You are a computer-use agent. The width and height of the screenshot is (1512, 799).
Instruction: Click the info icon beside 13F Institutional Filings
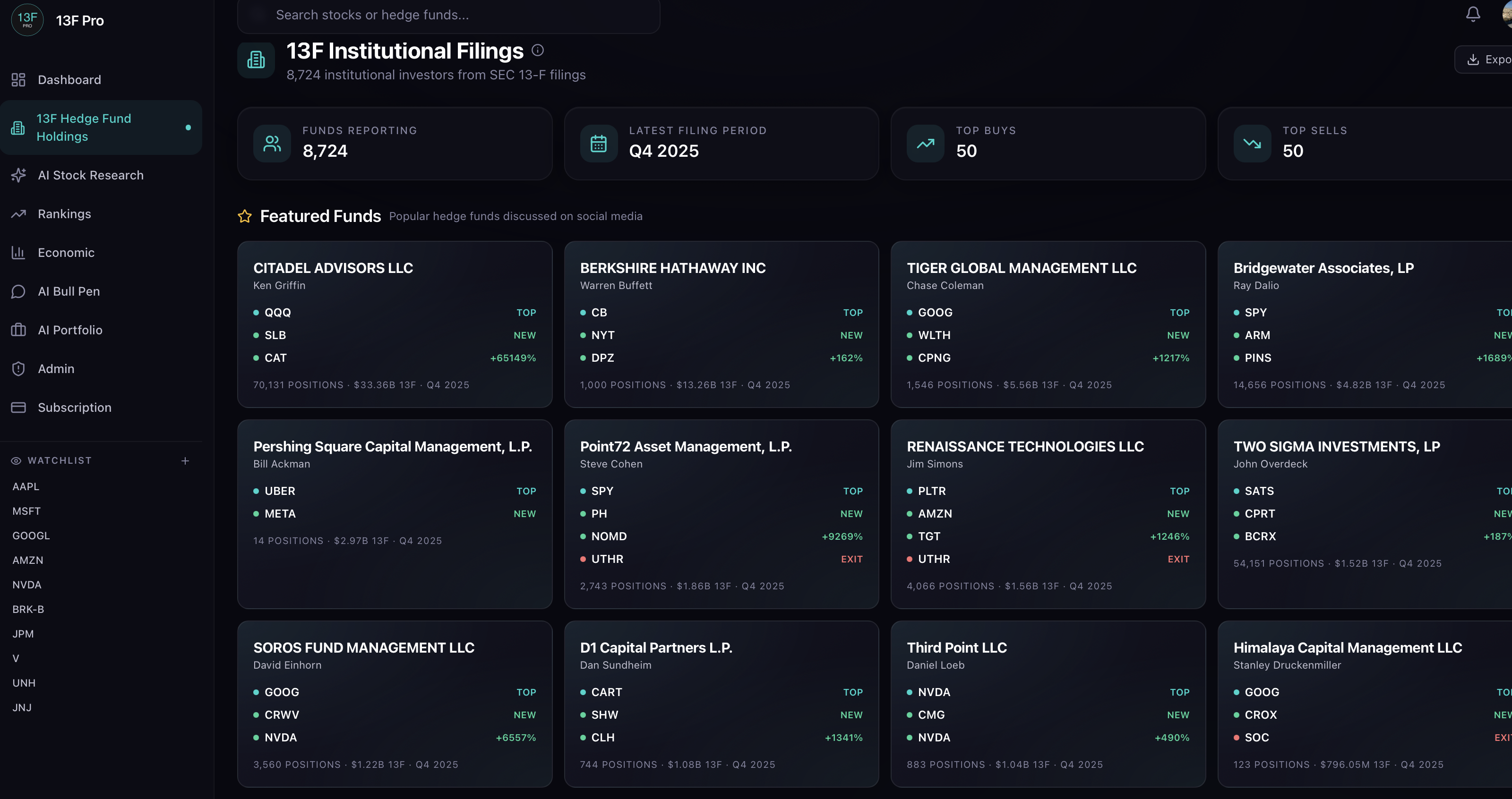[x=538, y=51]
